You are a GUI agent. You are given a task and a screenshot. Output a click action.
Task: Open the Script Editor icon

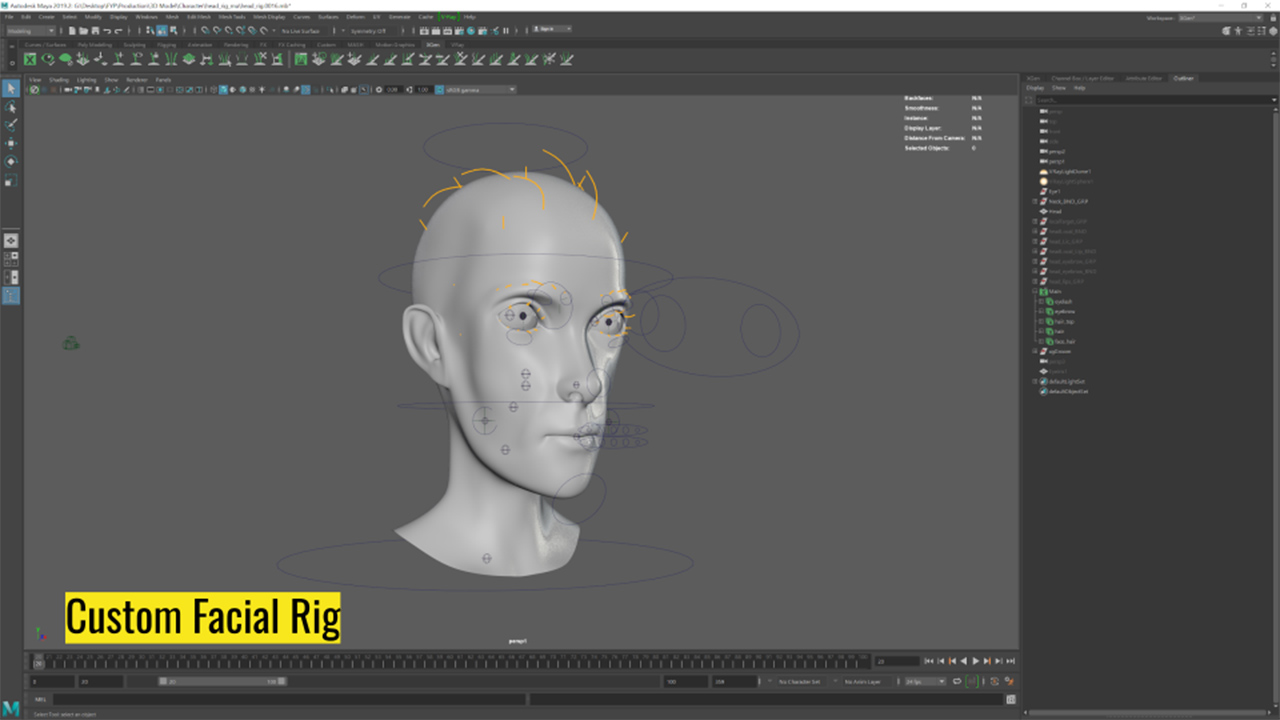pos(1011,700)
